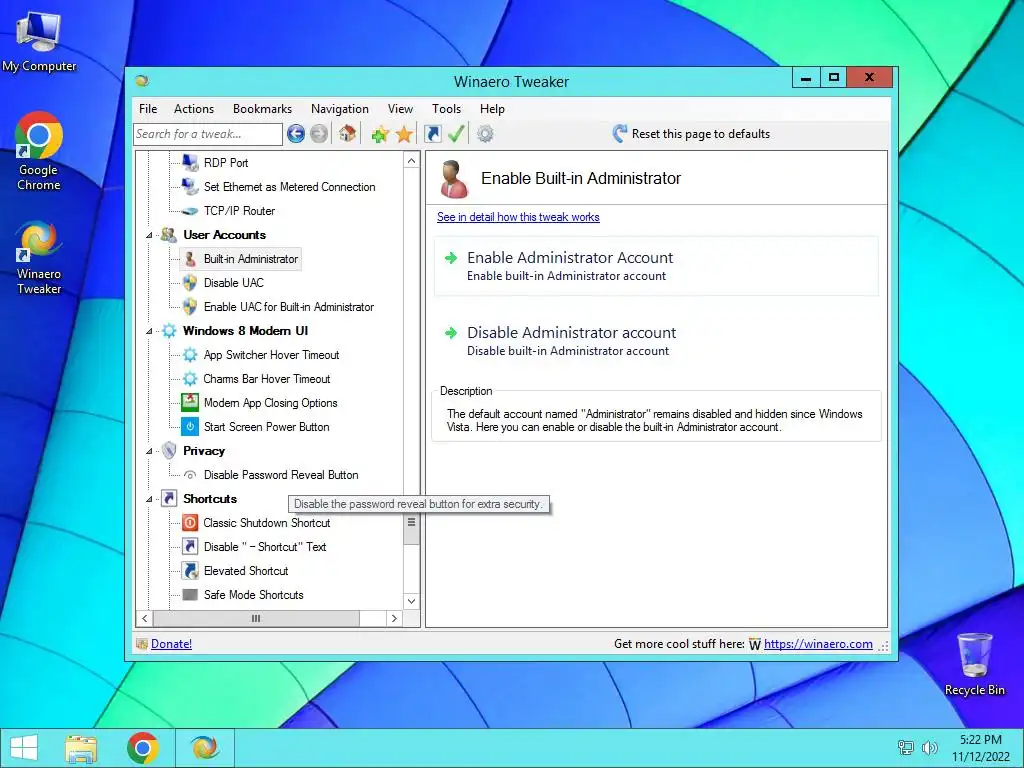Open the Tools menu
This screenshot has width=1024, height=768.
tap(447, 109)
